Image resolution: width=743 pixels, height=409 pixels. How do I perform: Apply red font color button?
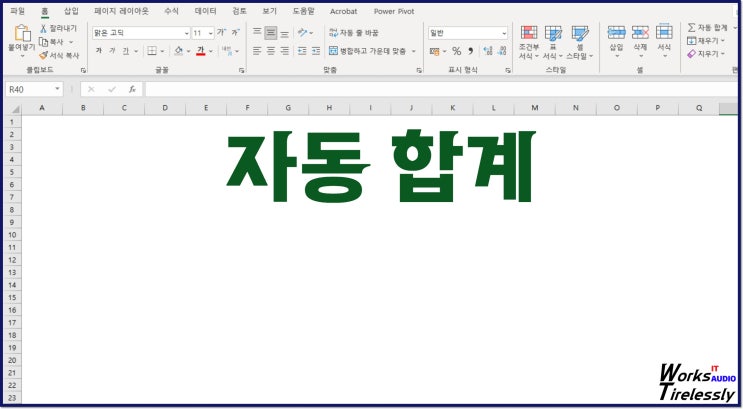pyautogui.click(x=200, y=51)
